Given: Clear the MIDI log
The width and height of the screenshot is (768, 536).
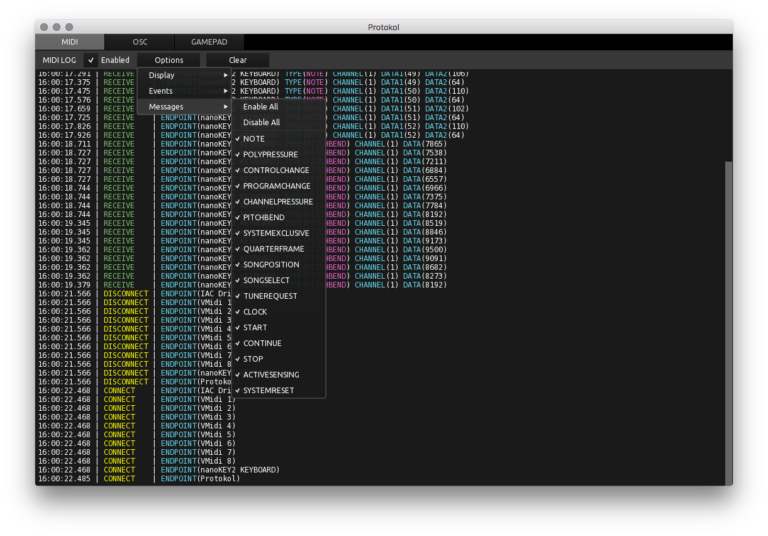Looking at the screenshot, I should (238, 60).
